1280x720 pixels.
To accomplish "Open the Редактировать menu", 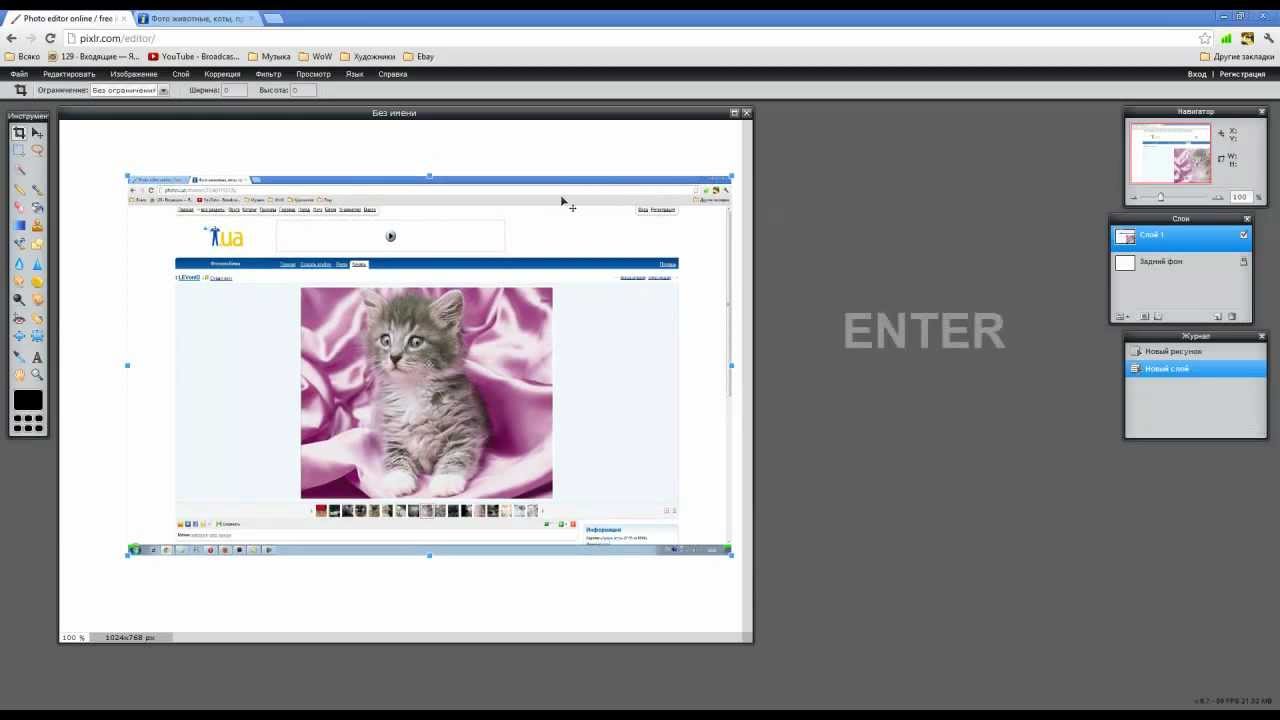I will (69, 74).
